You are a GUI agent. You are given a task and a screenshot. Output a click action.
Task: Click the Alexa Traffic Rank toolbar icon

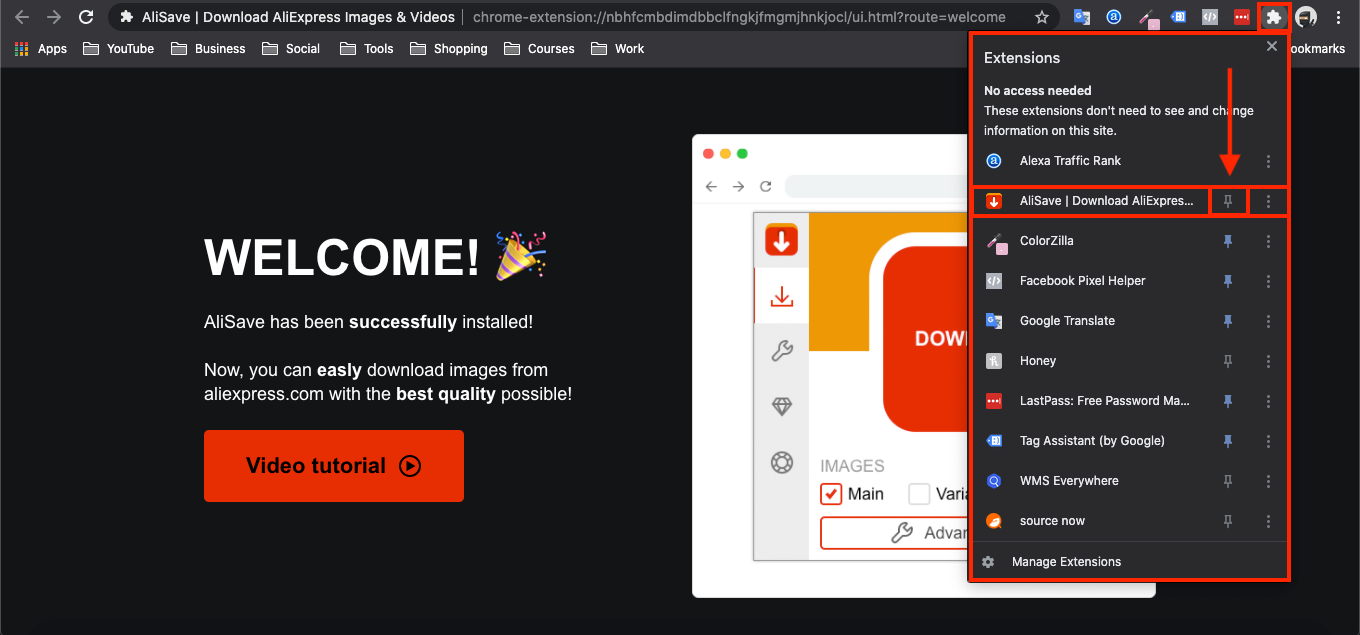pyautogui.click(x=1113, y=17)
